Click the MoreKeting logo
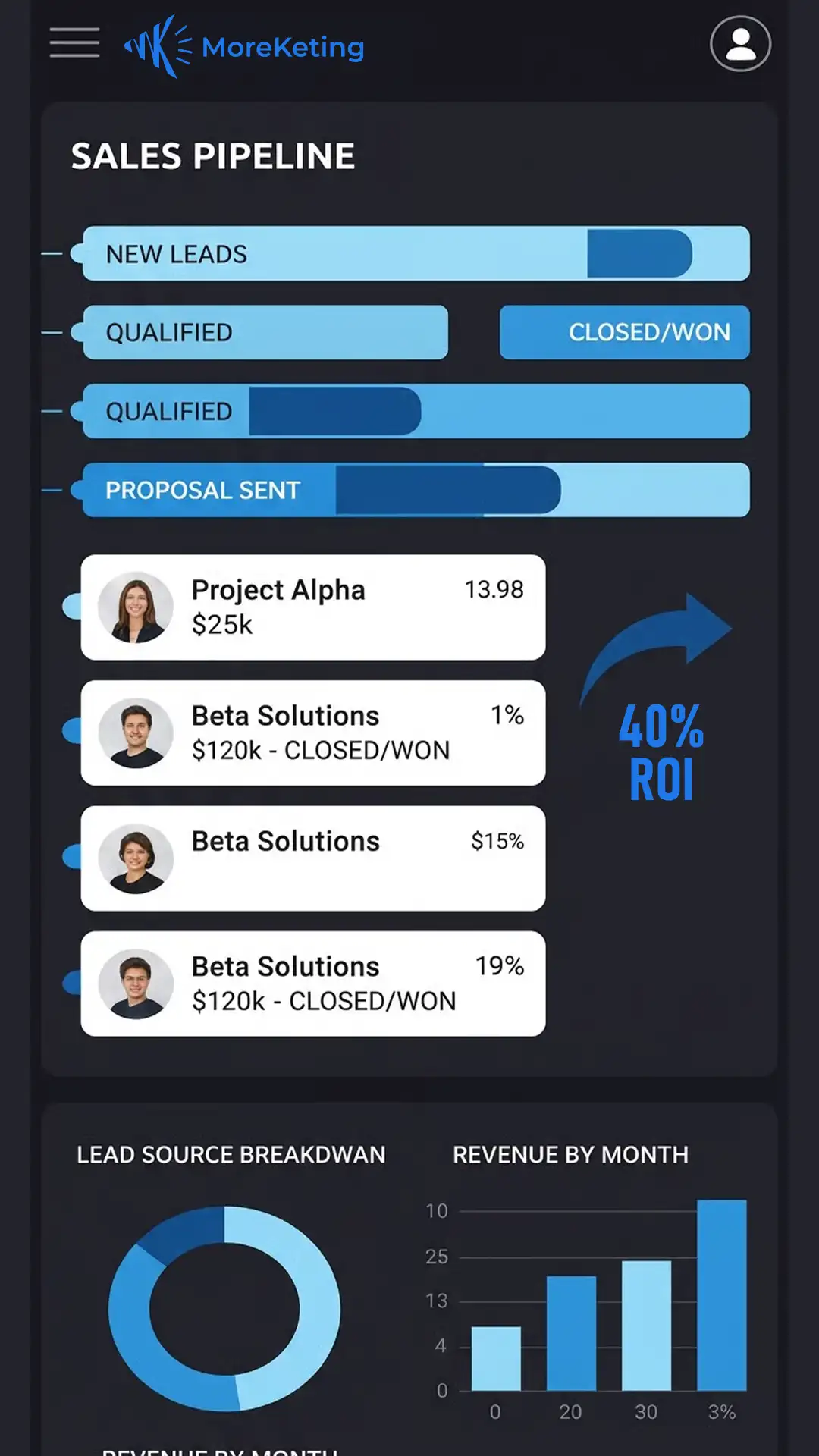Image resolution: width=819 pixels, height=1456 pixels. (x=244, y=47)
